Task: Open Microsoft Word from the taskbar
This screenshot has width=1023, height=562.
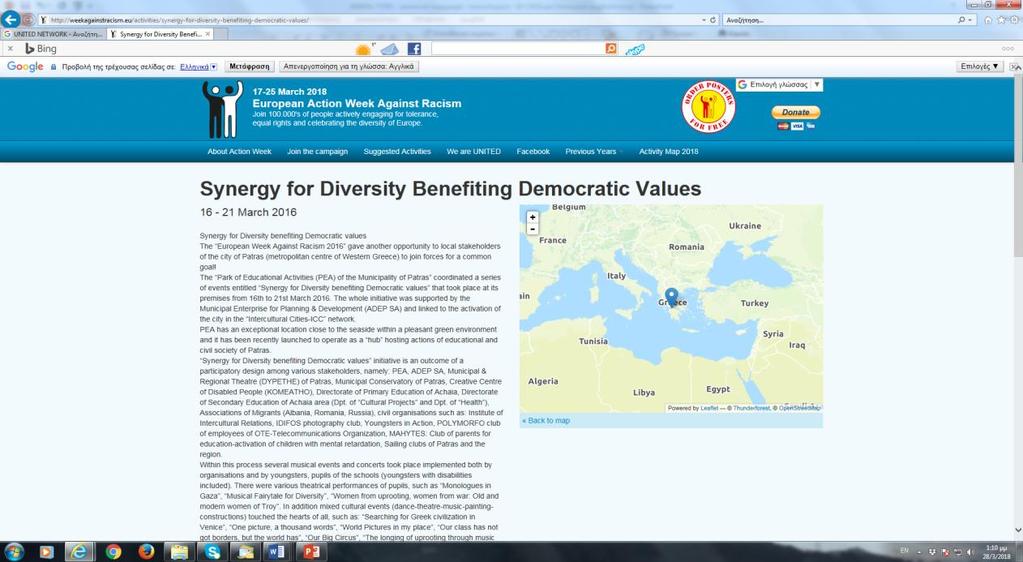Action: coord(276,552)
